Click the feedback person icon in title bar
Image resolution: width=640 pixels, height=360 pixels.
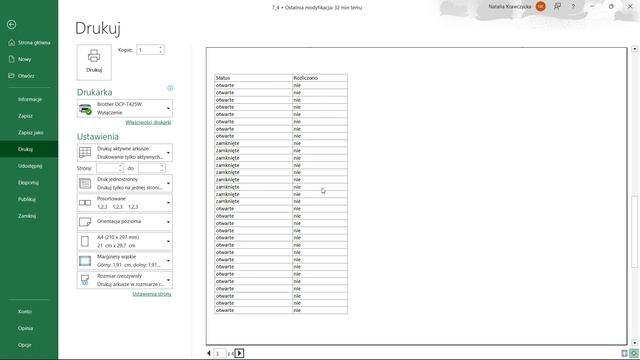557,7
